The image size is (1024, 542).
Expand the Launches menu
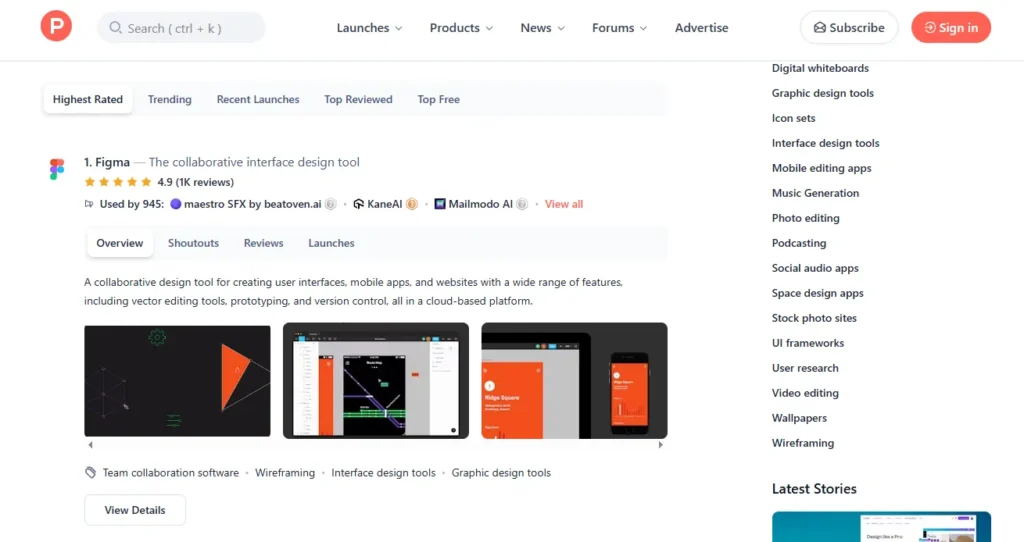pos(369,28)
